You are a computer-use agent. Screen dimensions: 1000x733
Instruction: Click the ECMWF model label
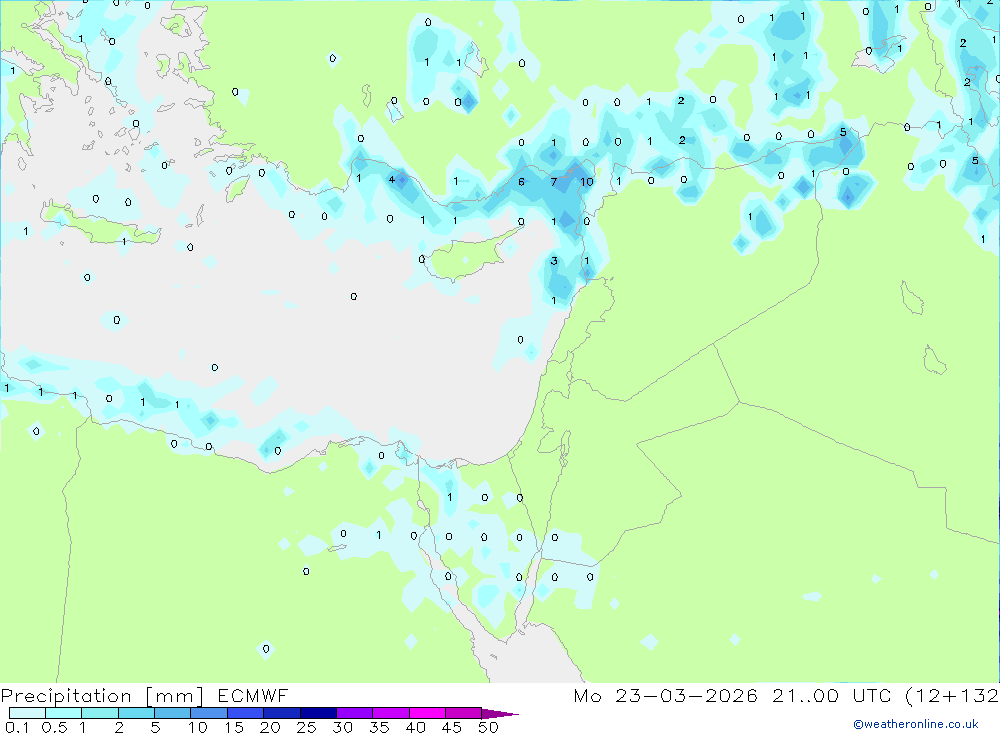[253, 696]
